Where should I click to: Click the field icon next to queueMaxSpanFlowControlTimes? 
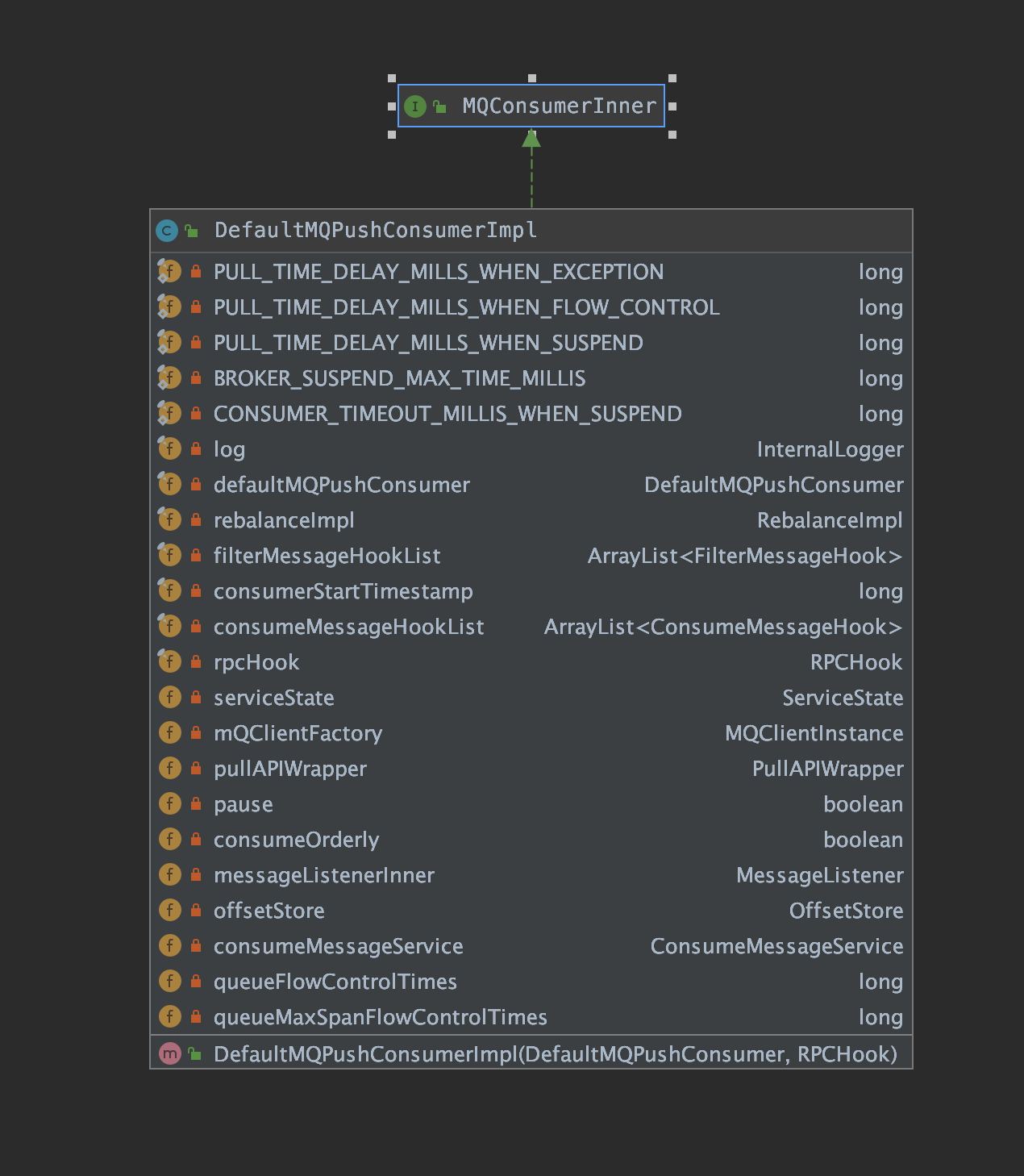tap(169, 1016)
